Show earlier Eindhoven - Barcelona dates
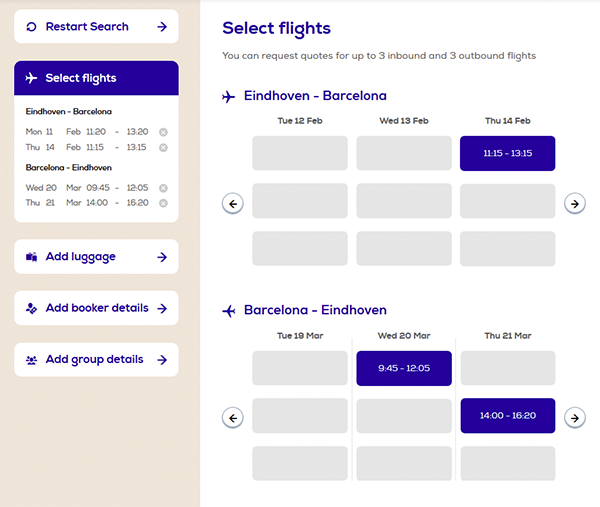600x507 pixels. (x=233, y=204)
